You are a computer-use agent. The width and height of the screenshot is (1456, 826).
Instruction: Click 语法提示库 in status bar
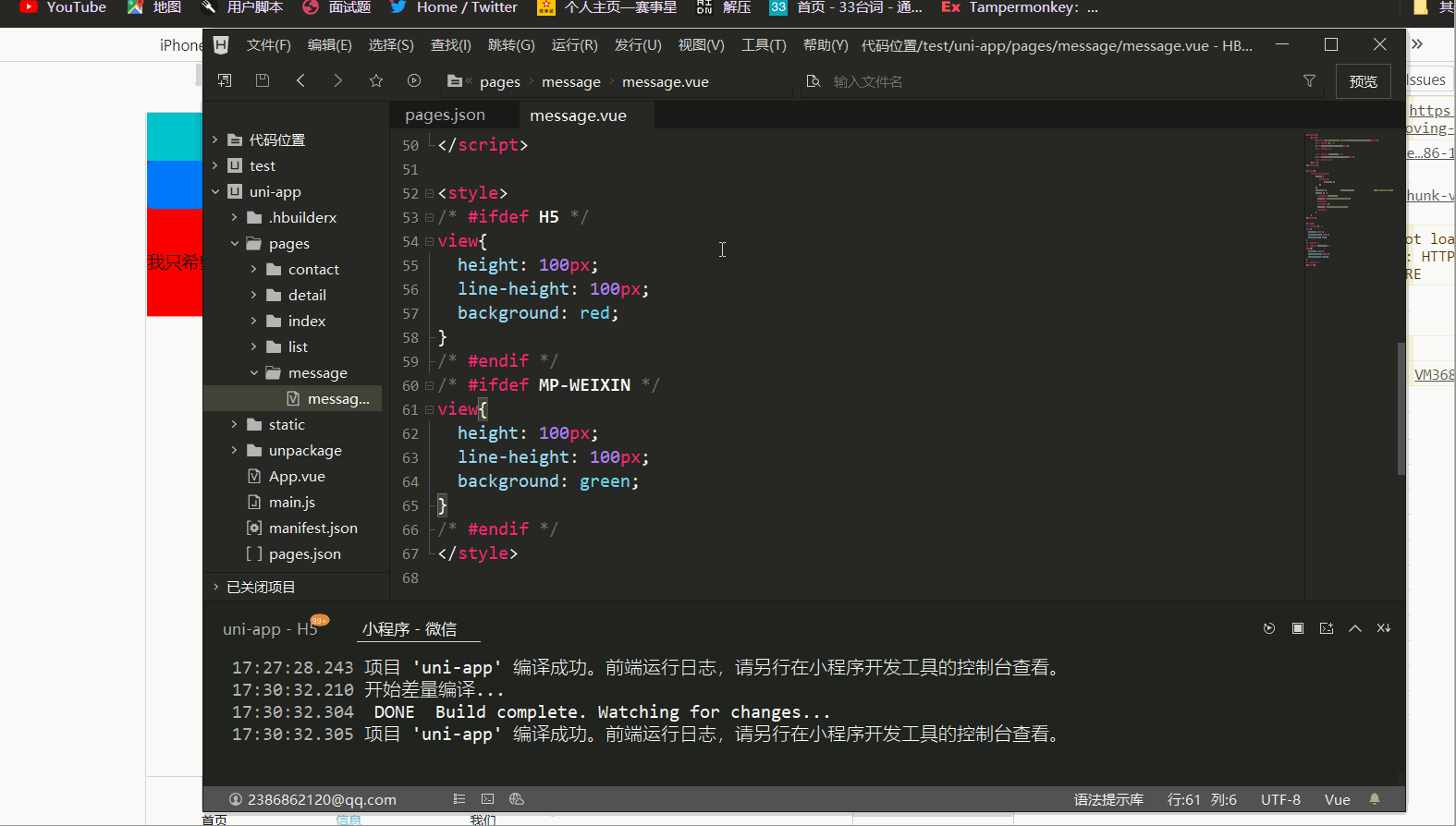tap(1108, 799)
